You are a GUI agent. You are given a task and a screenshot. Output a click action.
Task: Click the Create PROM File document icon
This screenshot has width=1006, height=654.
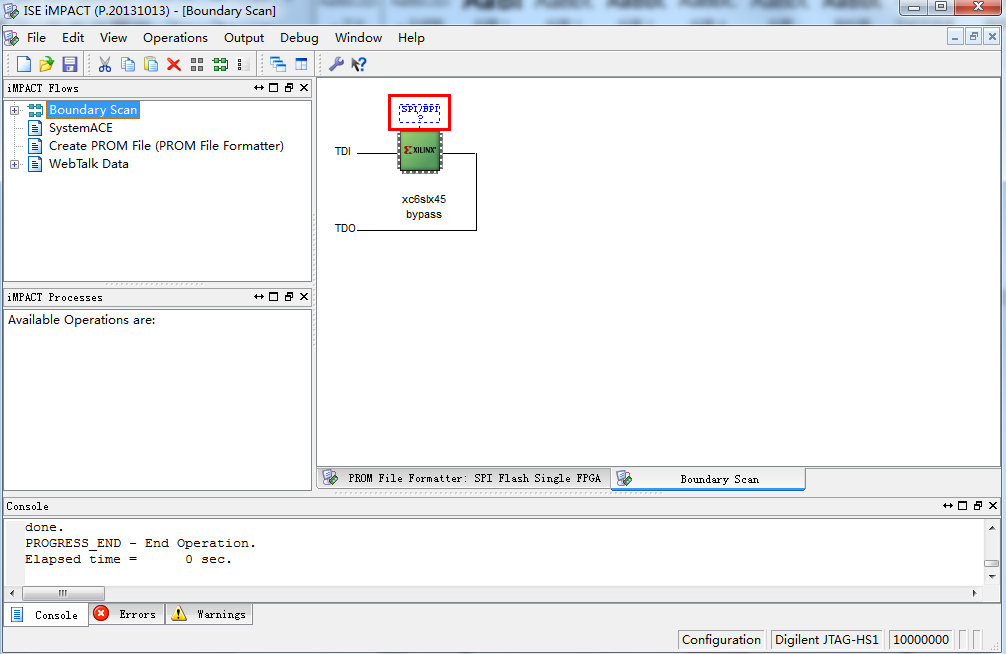[x=35, y=146]
